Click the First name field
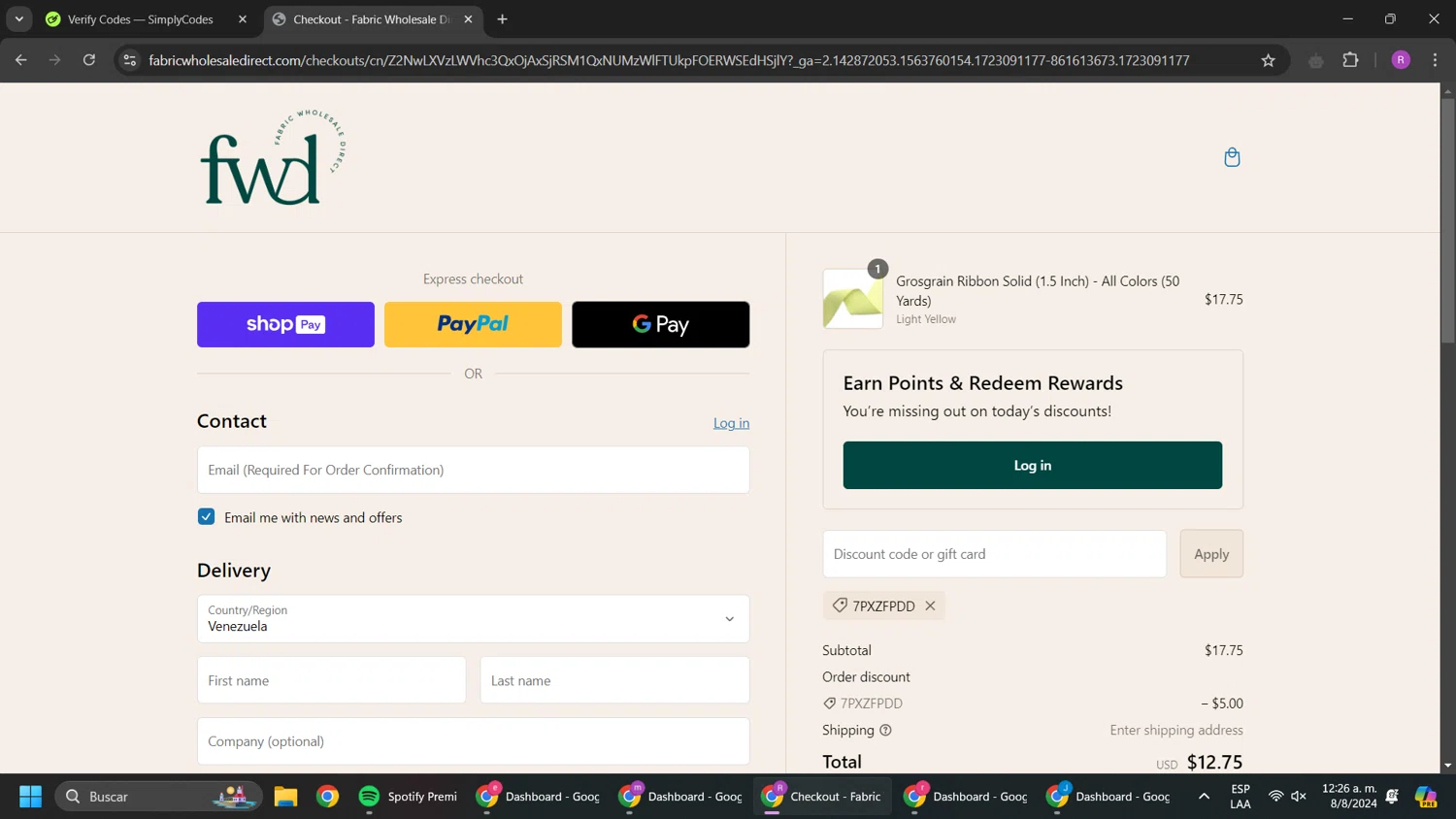 click(332, 680)
